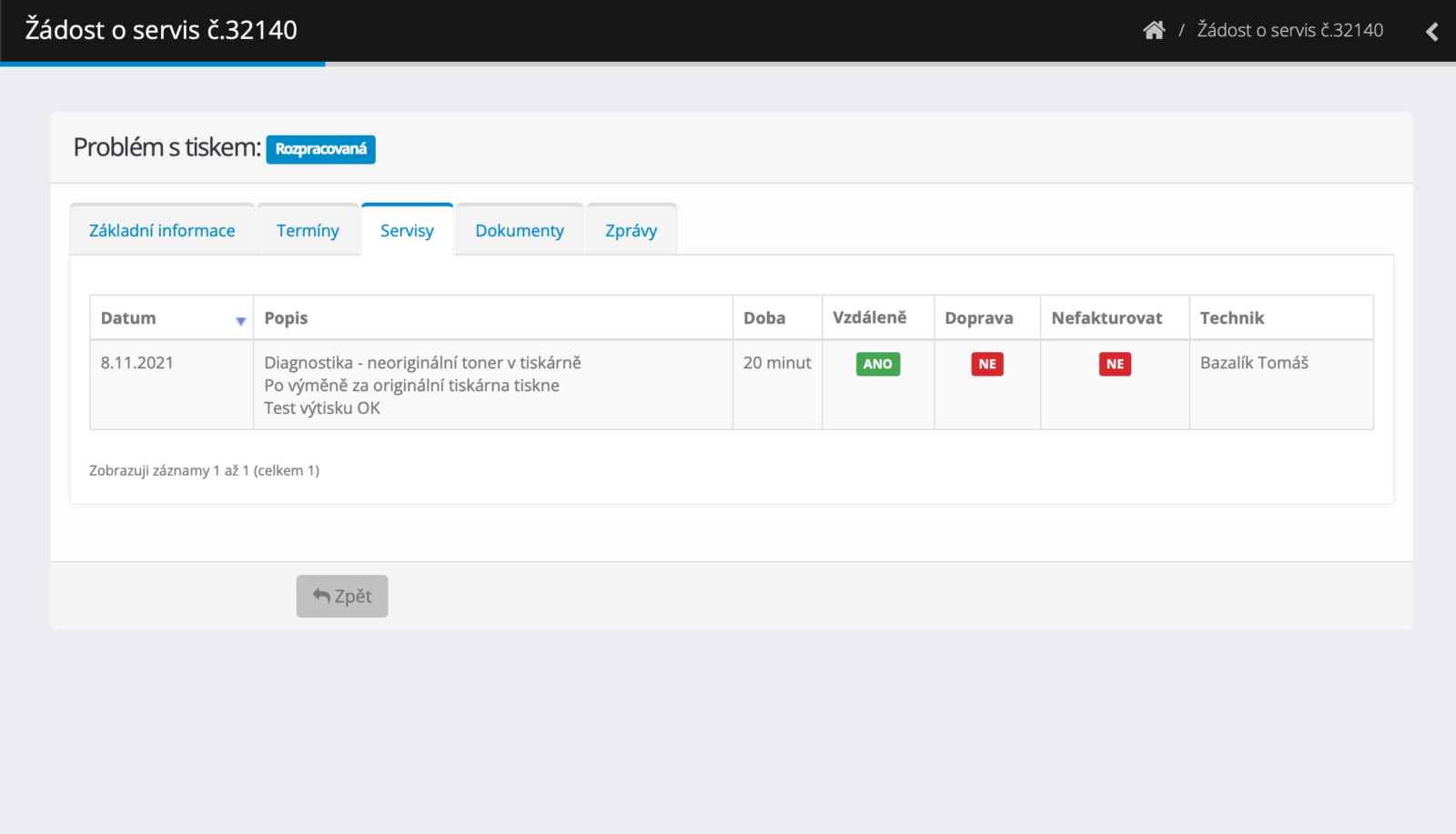The image size is (1456, 834).
Task: Click the Doprava column header
Action: tap(978, 318)
